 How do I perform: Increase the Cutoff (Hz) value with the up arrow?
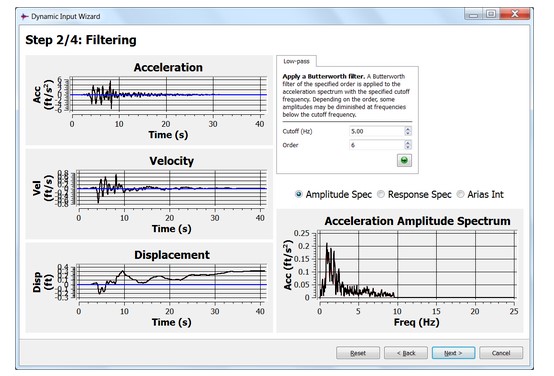[408, 129]
